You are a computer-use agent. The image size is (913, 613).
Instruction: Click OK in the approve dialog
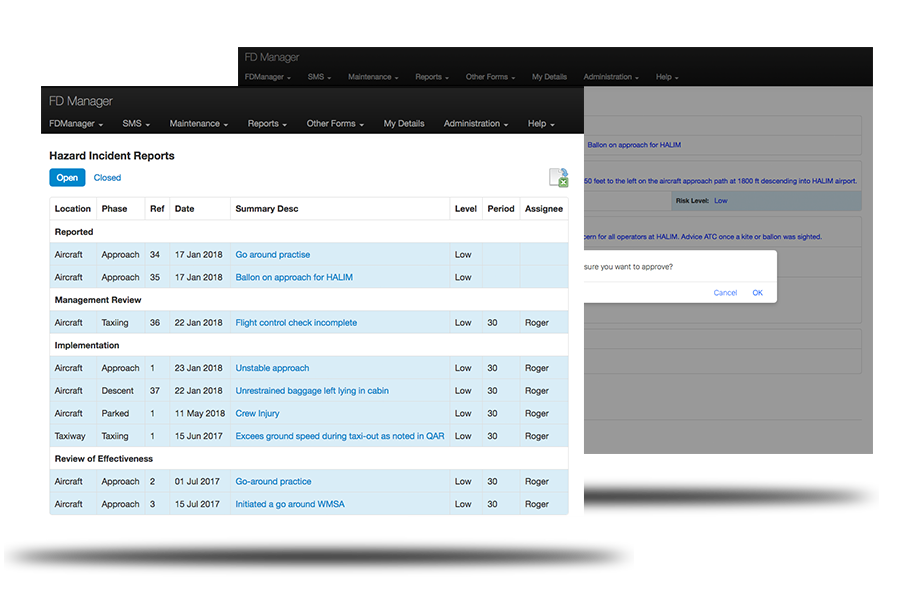[x=758, y=293]
